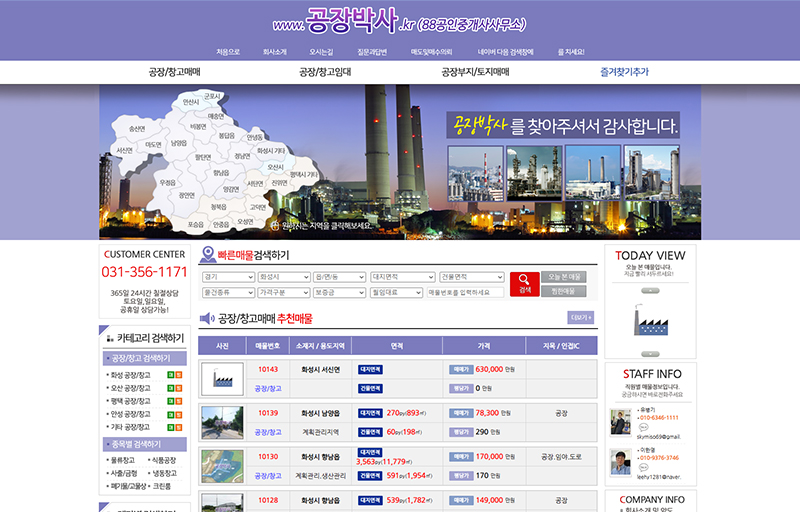800x512 pixels.
Task: Select 즐겨찾기추가 in the main menu
Action: point(624,72)
